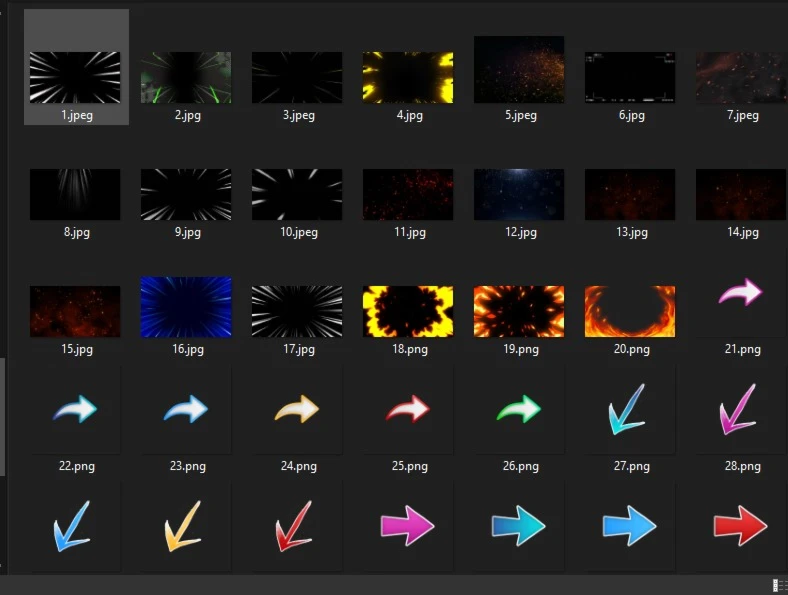788x595 pixels.
Task: Select the red straight right arrow thumbnail
Action: point(741,526)
